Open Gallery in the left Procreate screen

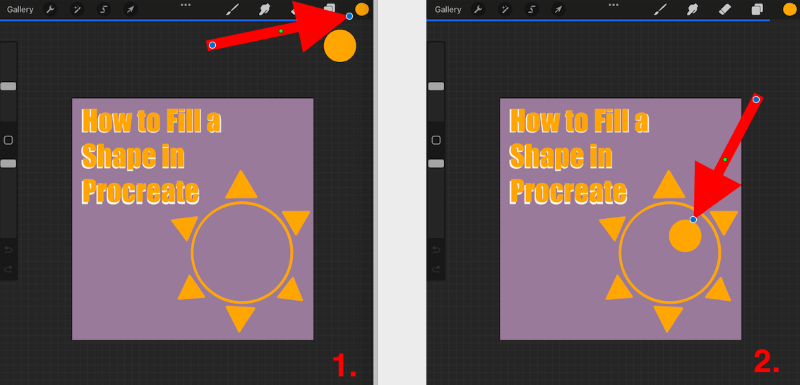click(20, 10)
